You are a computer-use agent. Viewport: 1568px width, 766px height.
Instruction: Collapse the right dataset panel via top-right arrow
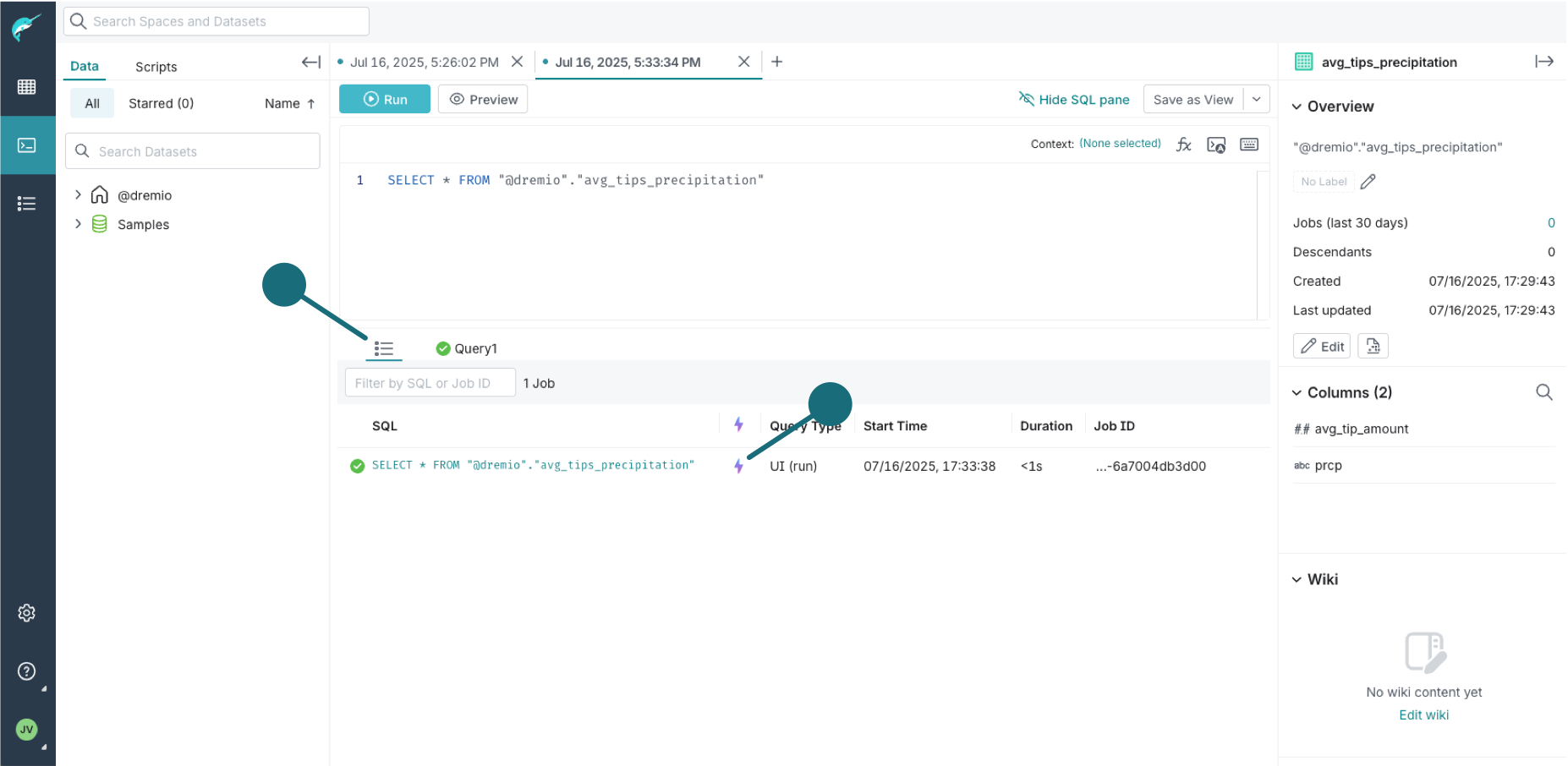point(1545,61)
